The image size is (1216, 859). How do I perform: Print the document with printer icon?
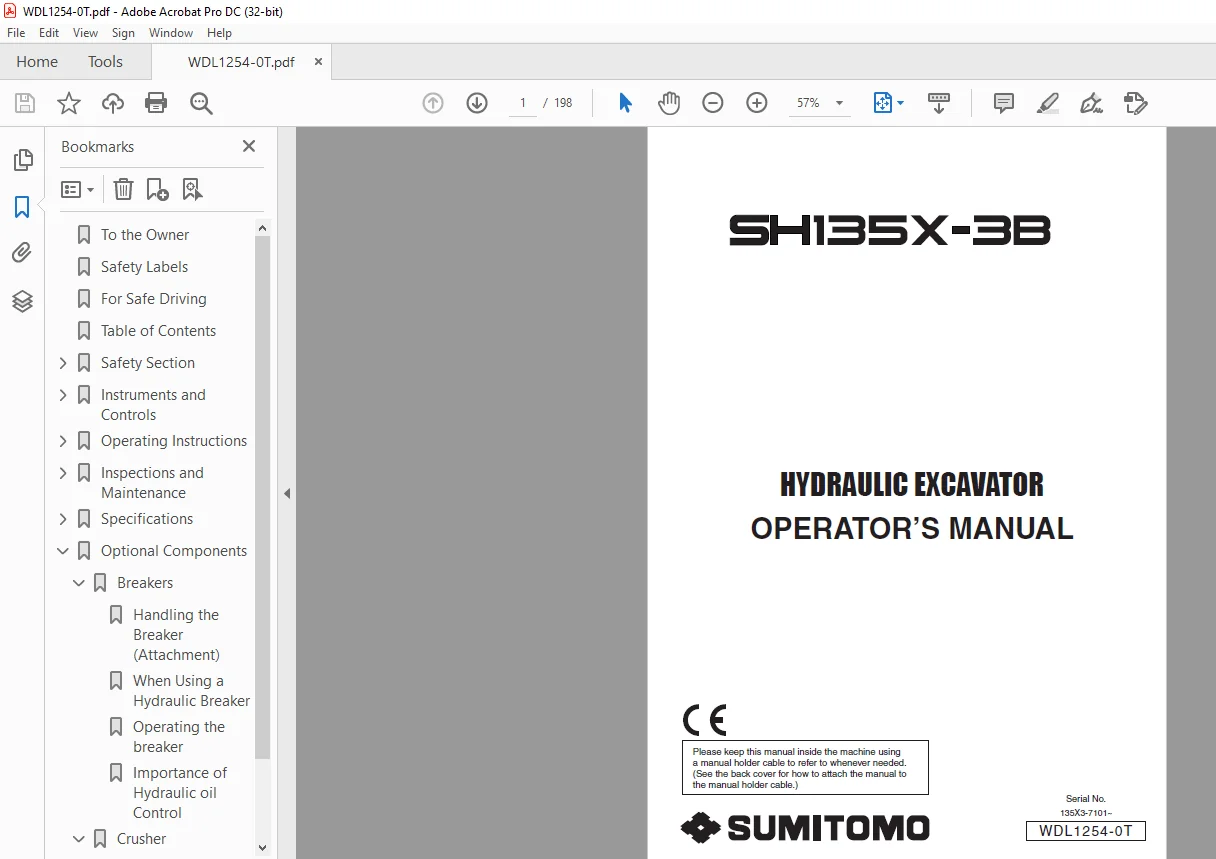tap(156, 103)
